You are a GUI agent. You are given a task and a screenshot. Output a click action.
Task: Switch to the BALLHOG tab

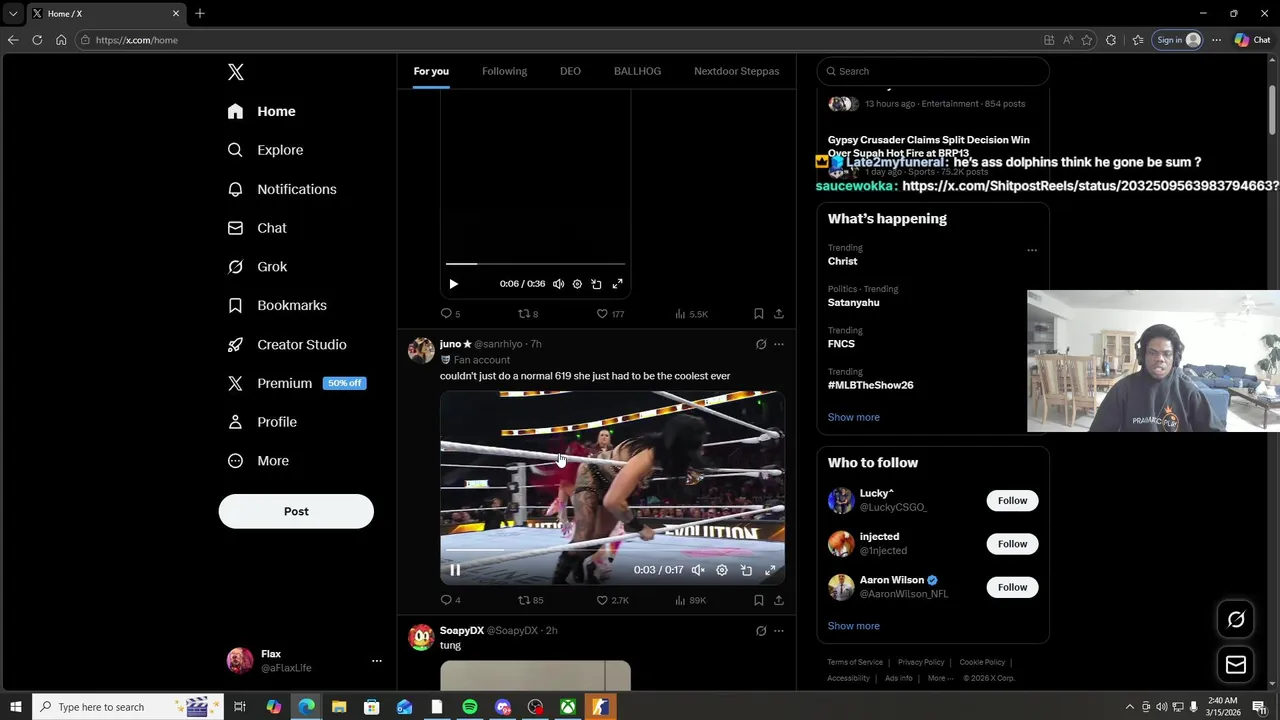click(x=637, y=71)
